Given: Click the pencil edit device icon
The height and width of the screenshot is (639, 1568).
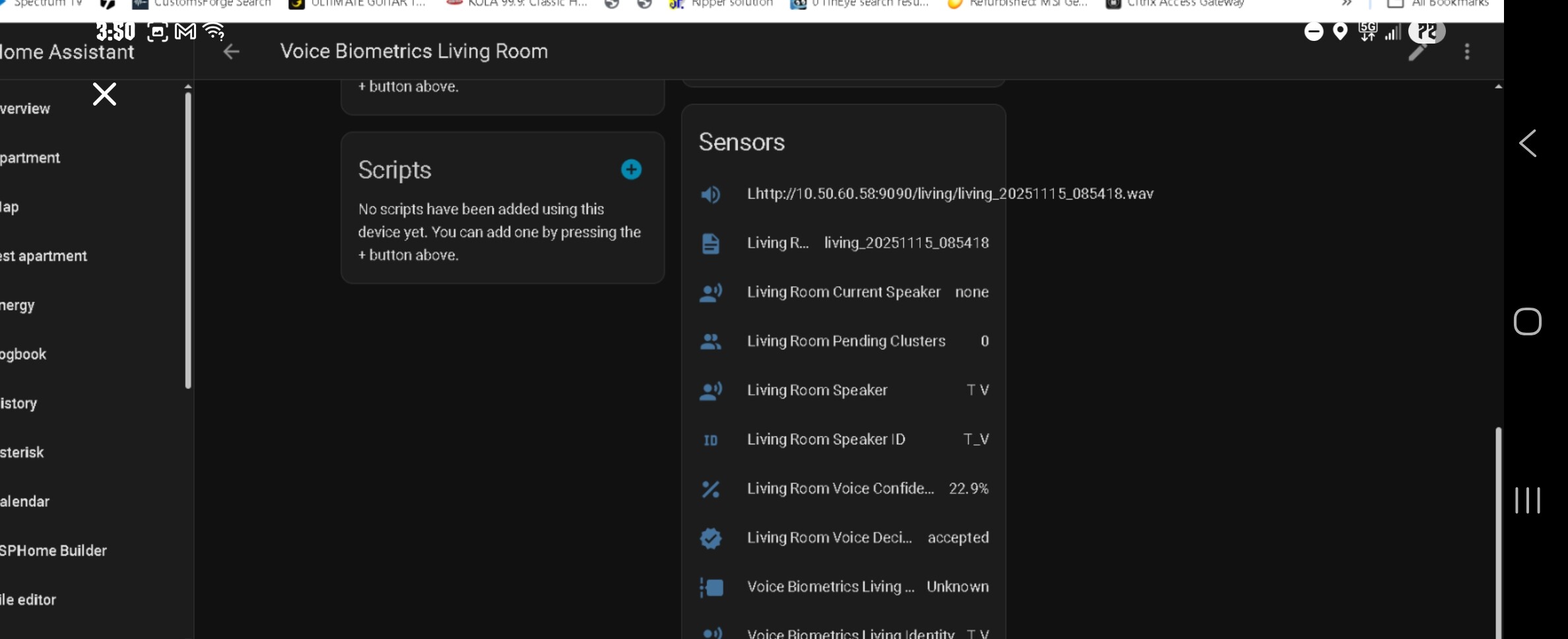Looking at the screenshot, I should [1417, 52].
